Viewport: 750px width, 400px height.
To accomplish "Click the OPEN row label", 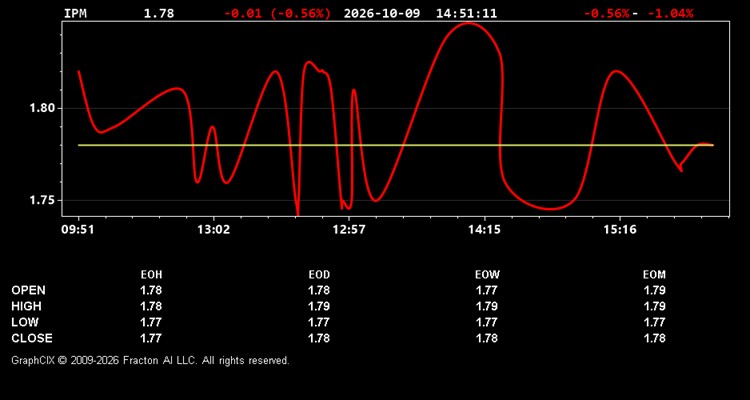I will point(29,290).
